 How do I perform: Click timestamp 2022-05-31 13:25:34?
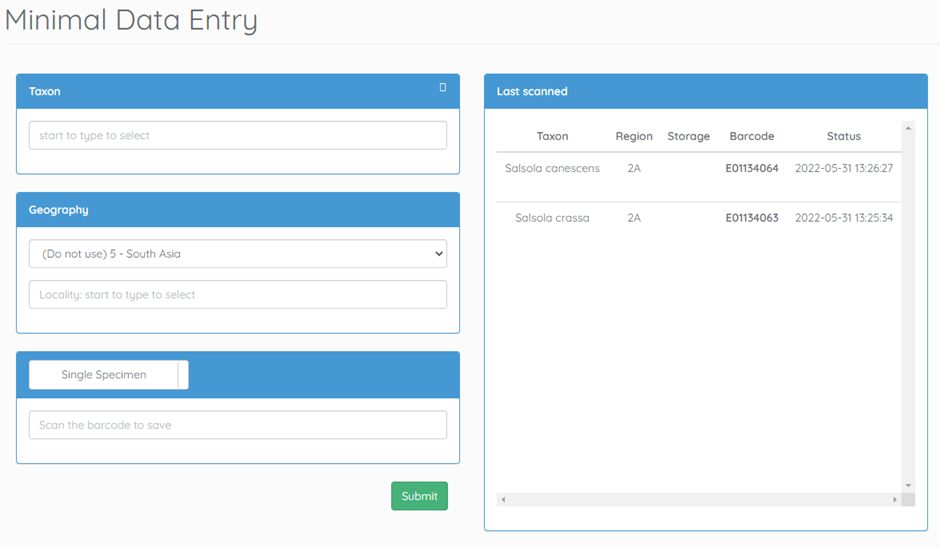pos(843,218)
